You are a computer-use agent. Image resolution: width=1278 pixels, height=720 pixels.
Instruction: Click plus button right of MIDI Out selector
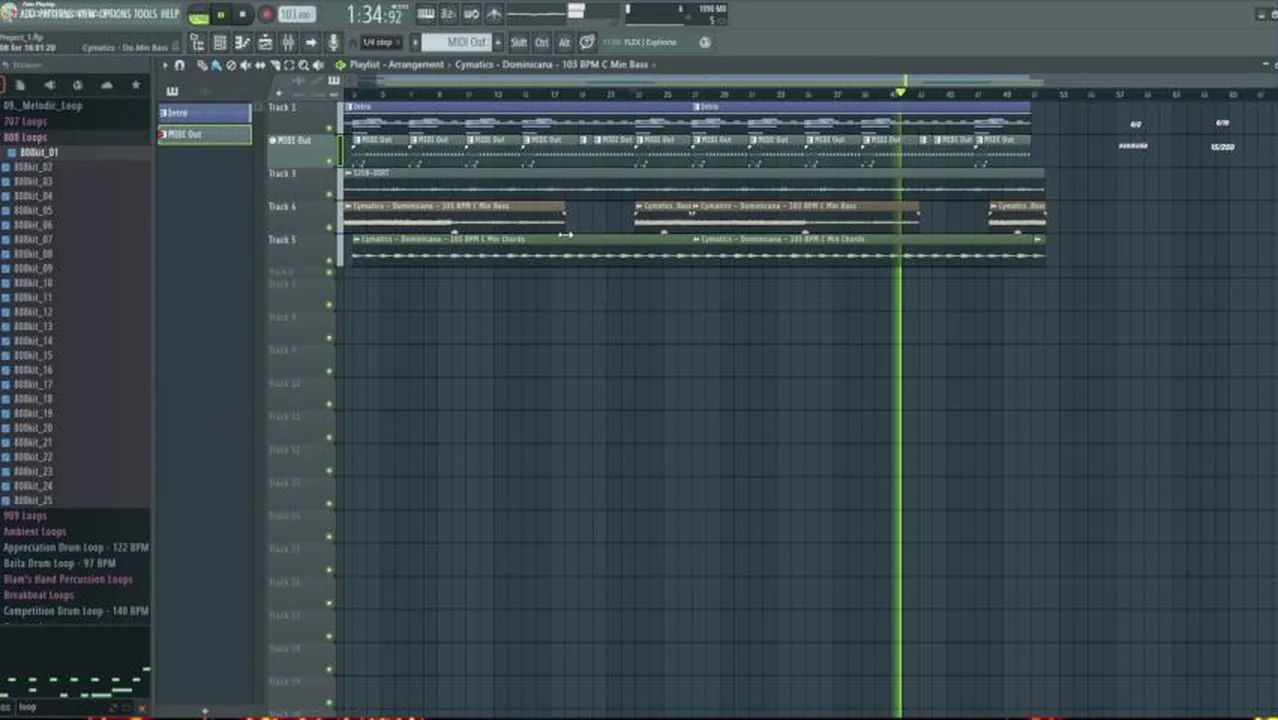[498, 42]
